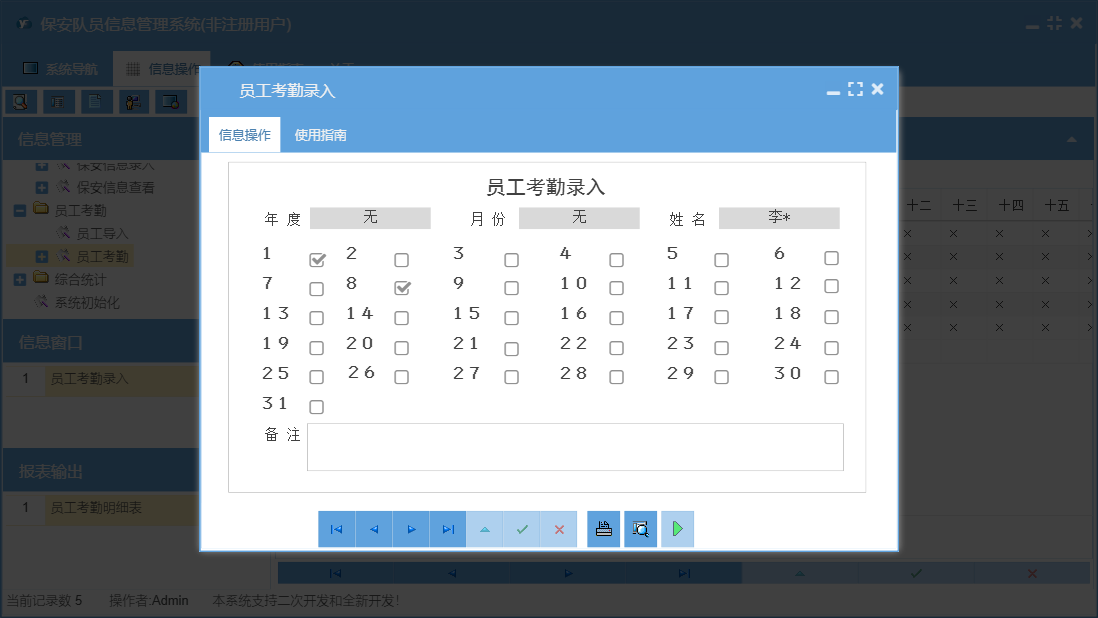Image resolution: width=1098 pixels, height=618 pixels.
Task: Open the document toolbar icon
Action: pos(96,101)
